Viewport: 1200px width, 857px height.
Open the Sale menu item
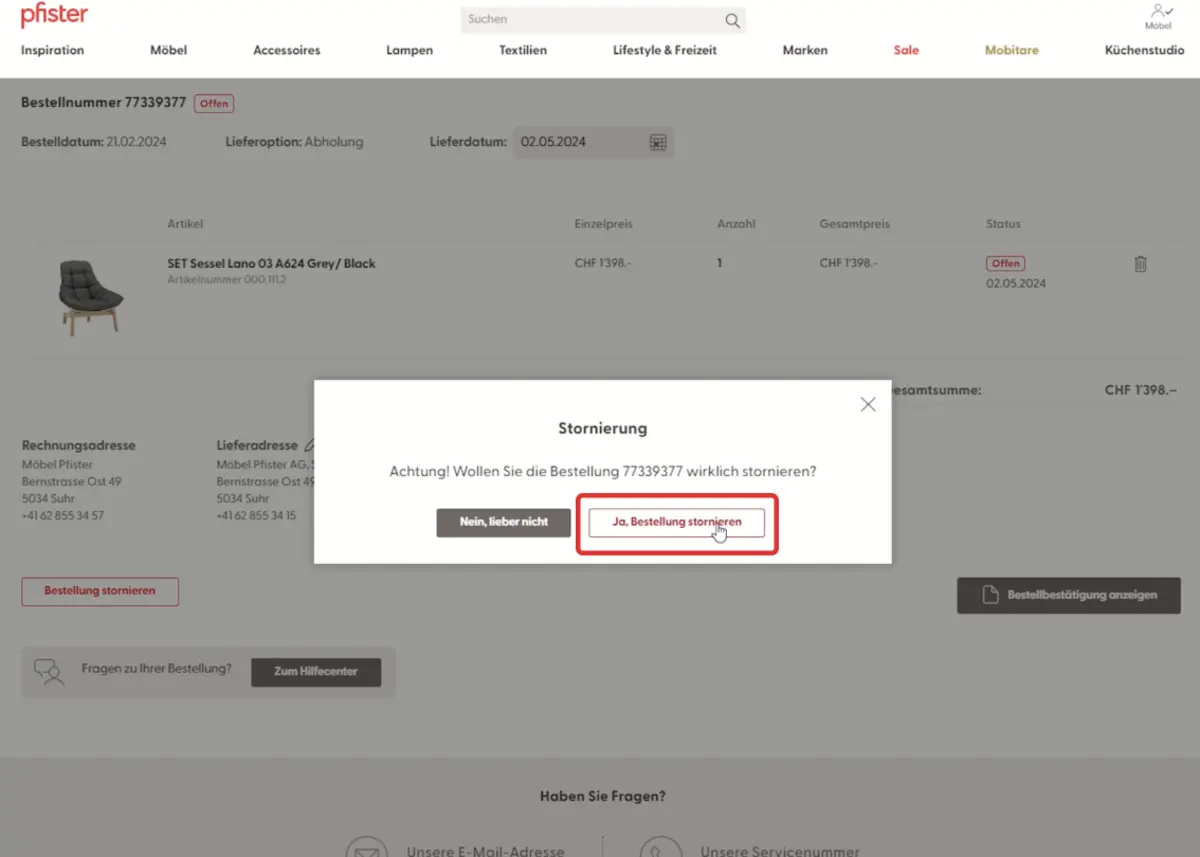[x=906, y=50]
